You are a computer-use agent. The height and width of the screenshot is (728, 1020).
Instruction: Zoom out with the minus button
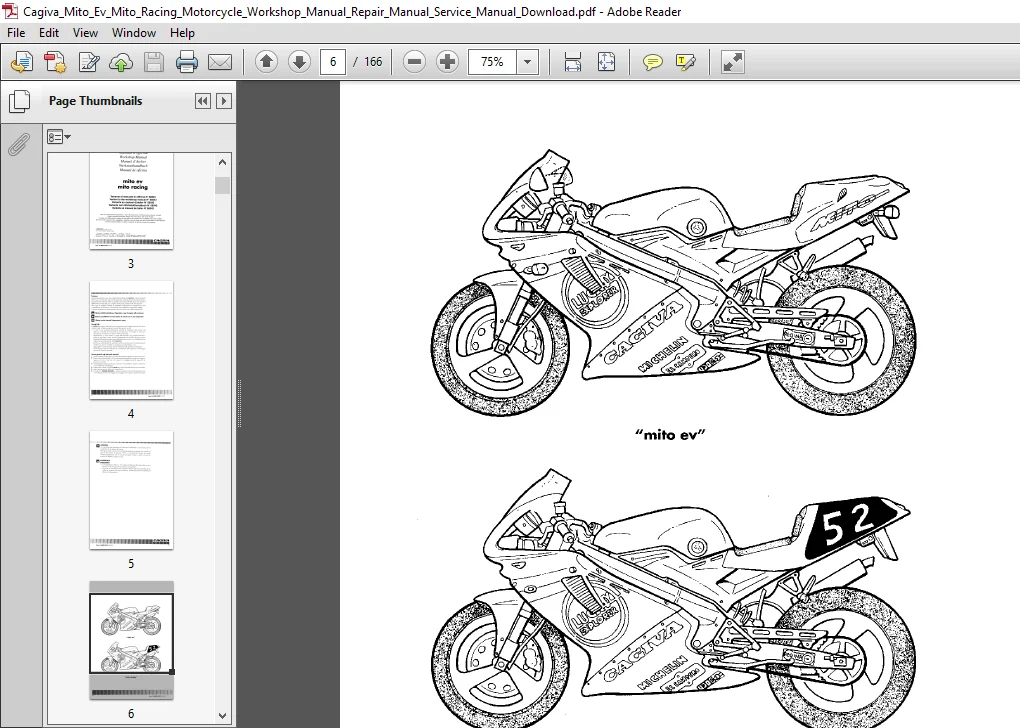tap(414, 62)
